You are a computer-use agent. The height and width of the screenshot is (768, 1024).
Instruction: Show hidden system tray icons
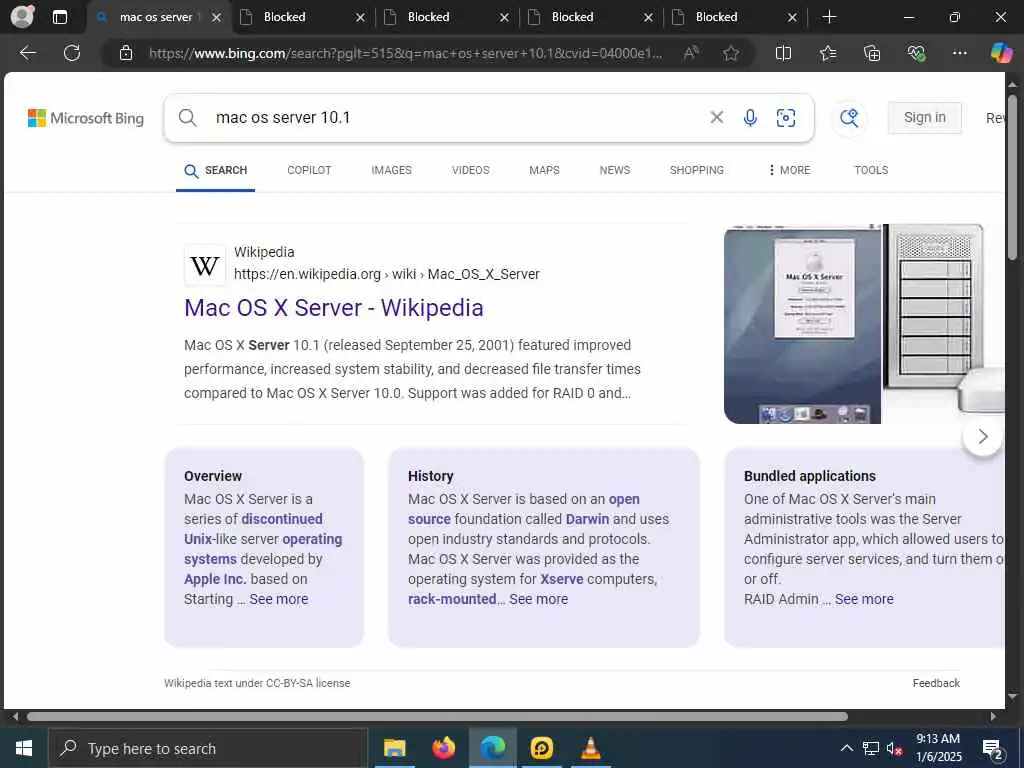[x=846, y=748]
